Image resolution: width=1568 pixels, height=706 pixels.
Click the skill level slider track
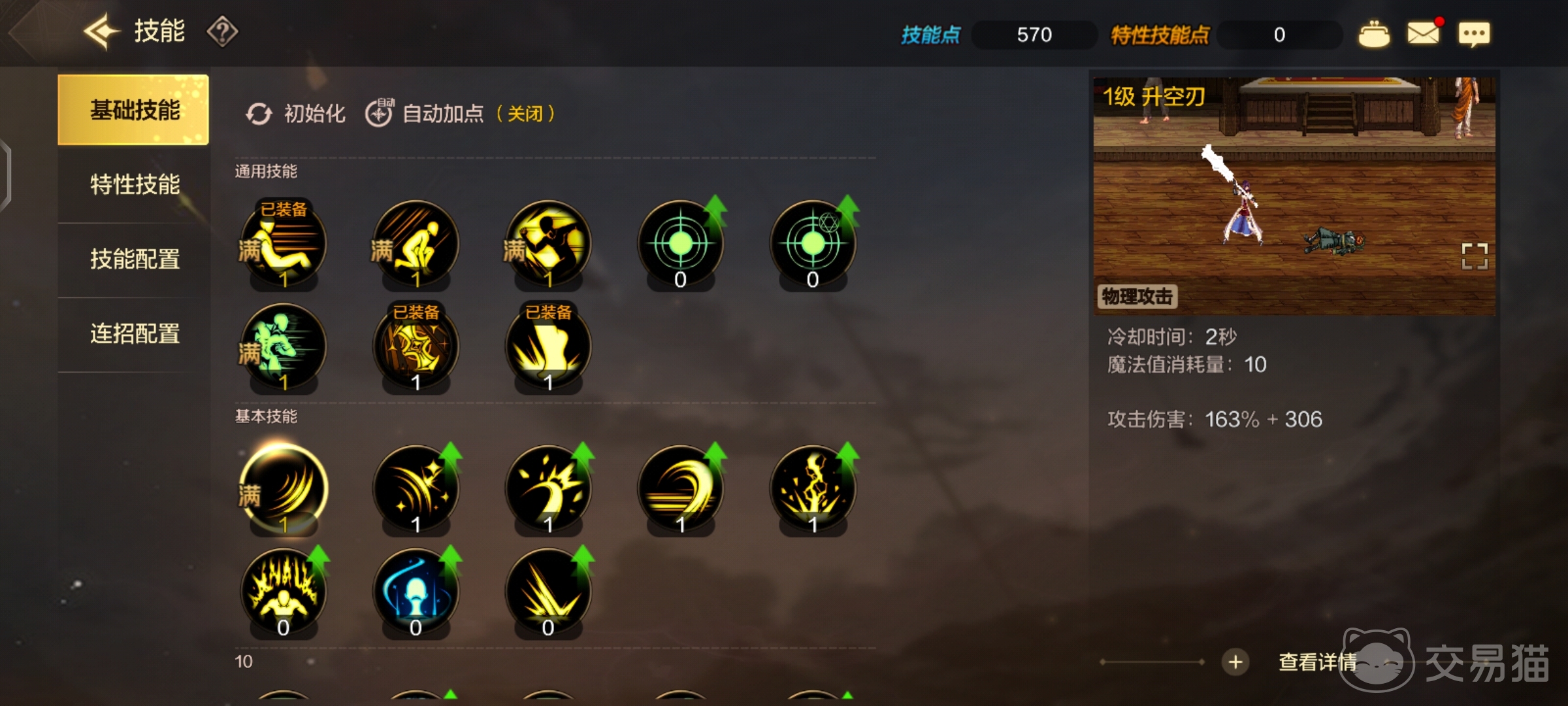click(x=1152, y=662)
